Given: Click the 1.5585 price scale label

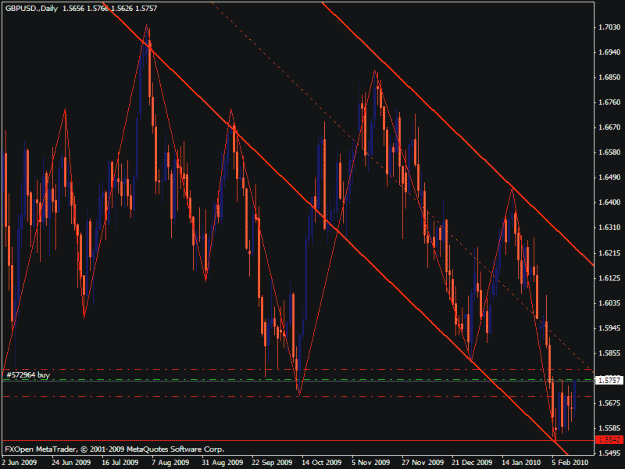Looking at the screenshot, I should click(609, 428).
